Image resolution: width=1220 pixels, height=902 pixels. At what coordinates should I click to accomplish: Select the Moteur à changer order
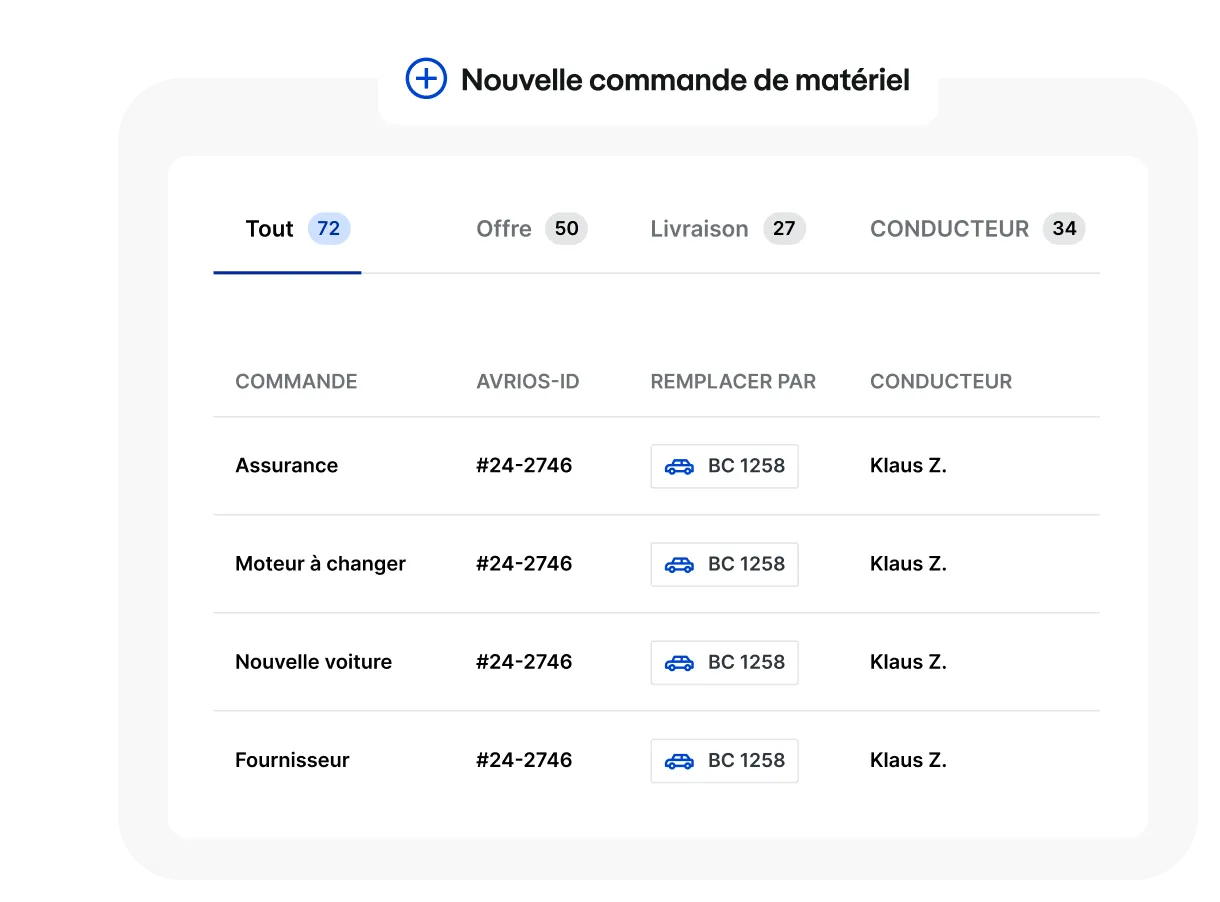[656, 564]
